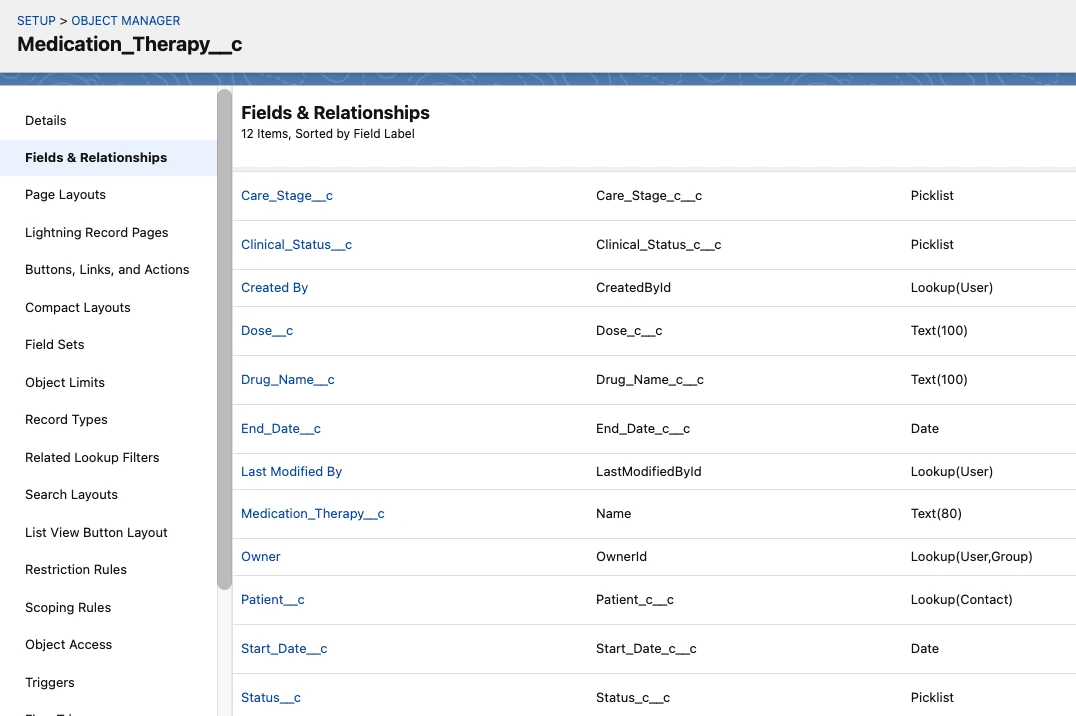Open the SETUP breadcrumb link

coord(36,20)
